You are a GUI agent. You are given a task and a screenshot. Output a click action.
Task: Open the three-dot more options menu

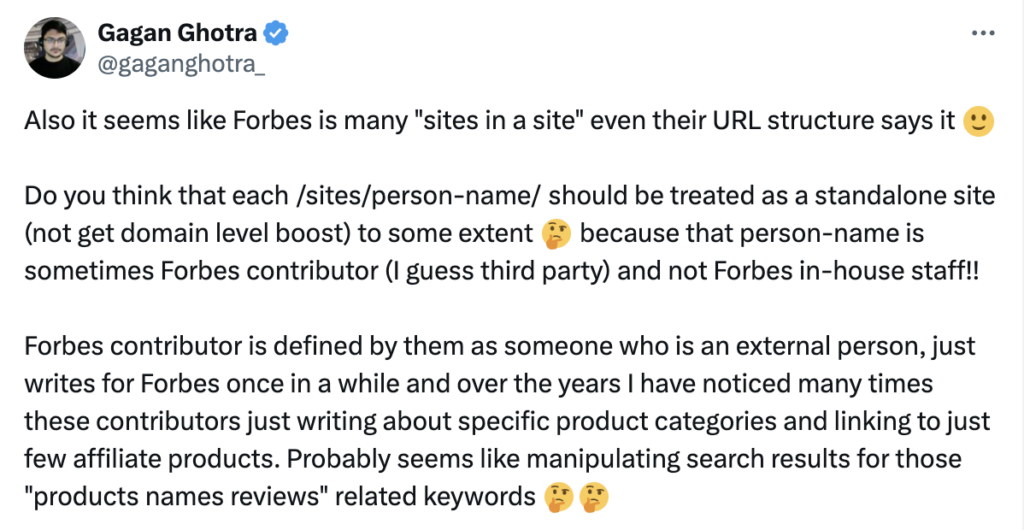[983, 33]
